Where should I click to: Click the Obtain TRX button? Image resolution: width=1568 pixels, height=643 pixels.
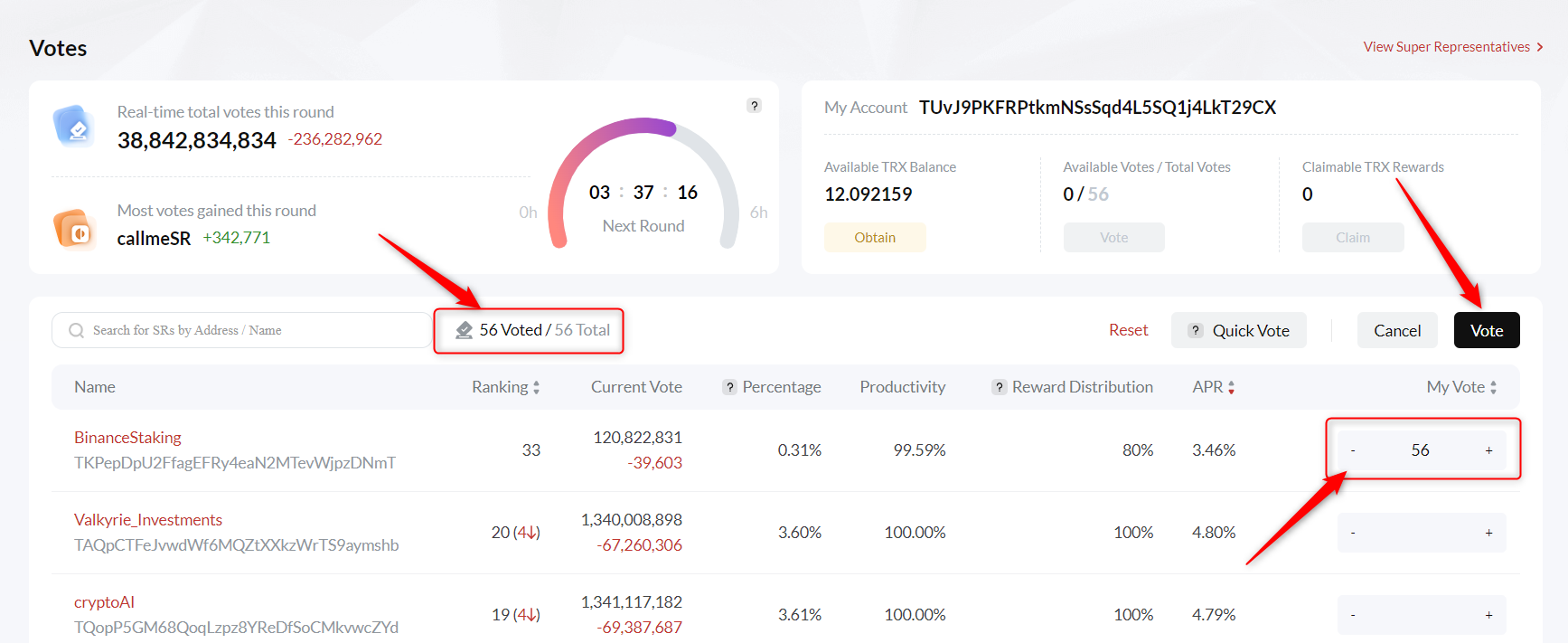(x=874, y=238)
